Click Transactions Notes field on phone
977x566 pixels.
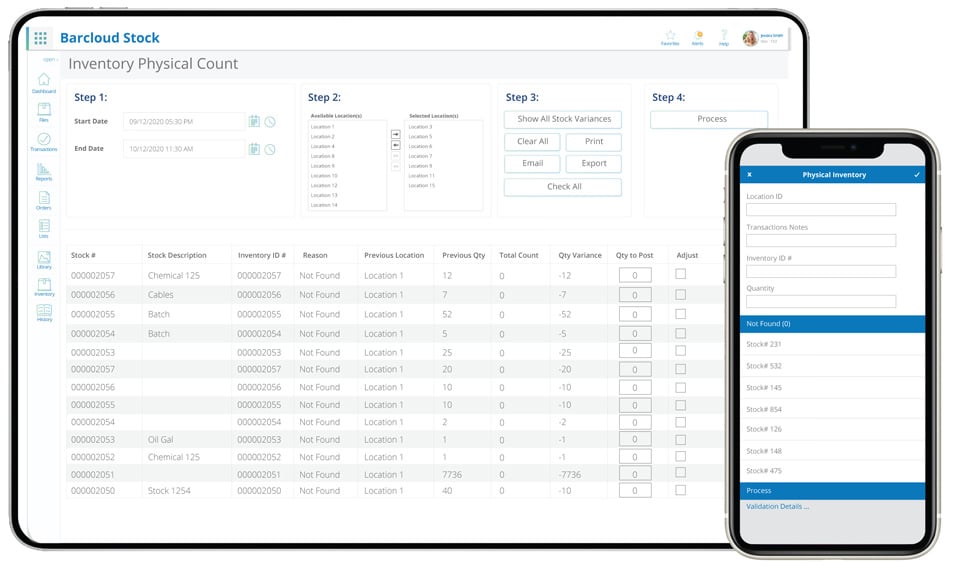coord(821,240)
